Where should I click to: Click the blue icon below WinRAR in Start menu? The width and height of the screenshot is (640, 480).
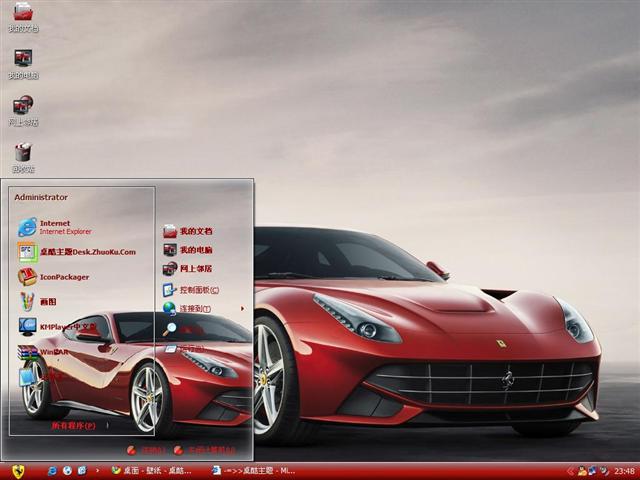27,376
